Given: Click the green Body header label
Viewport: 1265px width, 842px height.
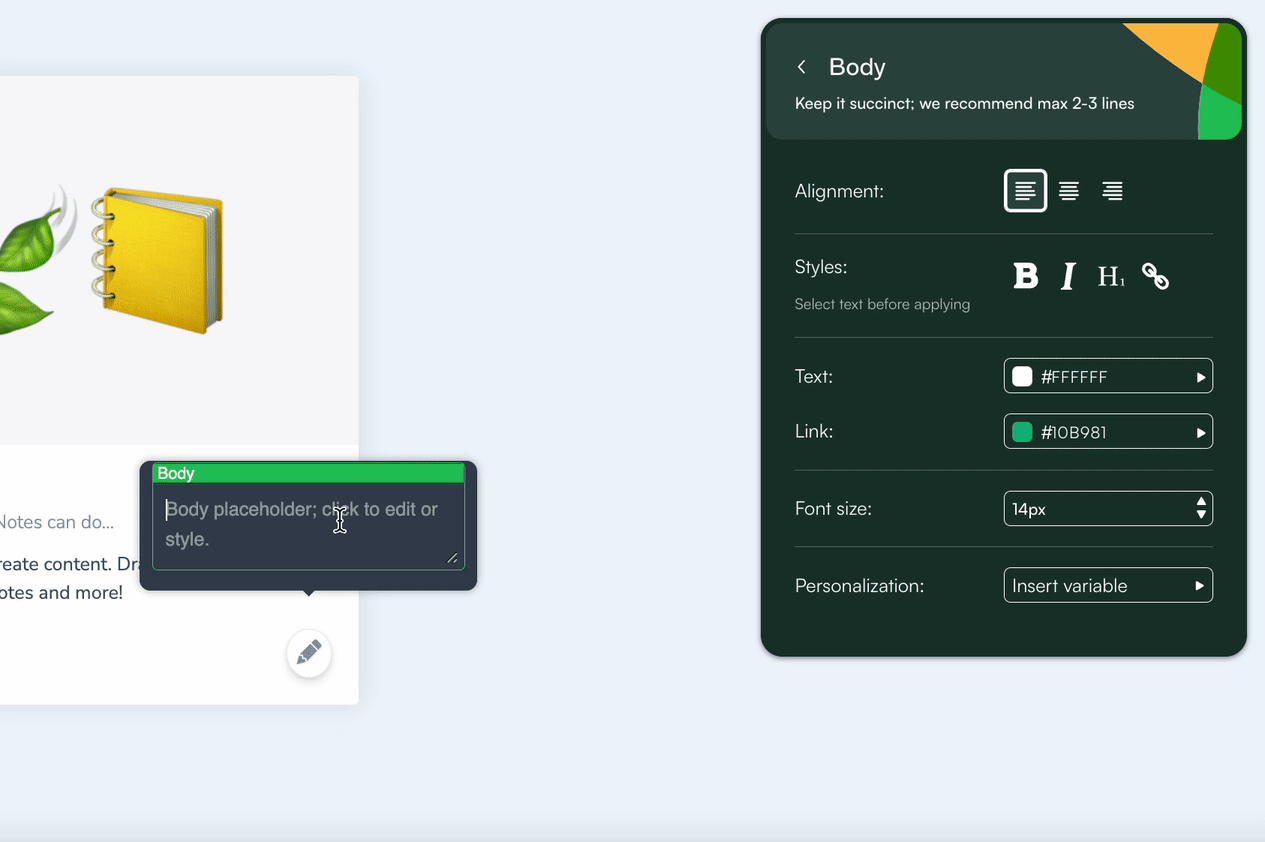Looking at the screenshot, I should (306, 472).
